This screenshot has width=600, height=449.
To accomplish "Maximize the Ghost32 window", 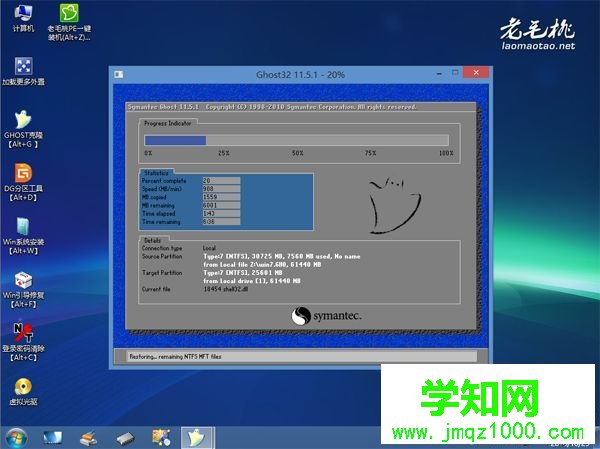I will click(x=455, y=72).
